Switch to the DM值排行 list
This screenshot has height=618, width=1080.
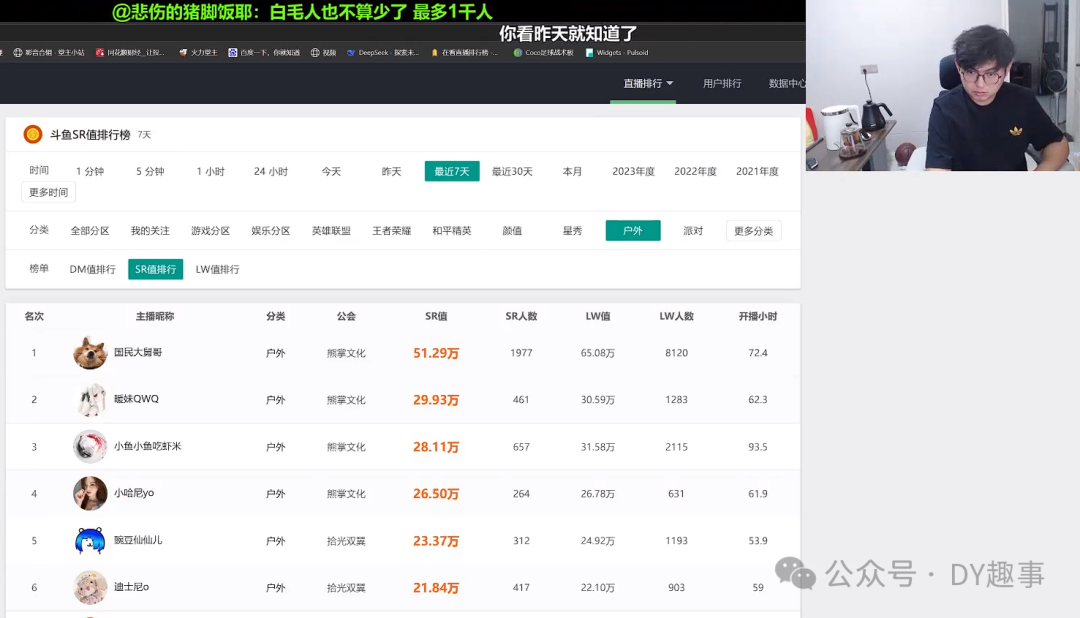point(92,269)
